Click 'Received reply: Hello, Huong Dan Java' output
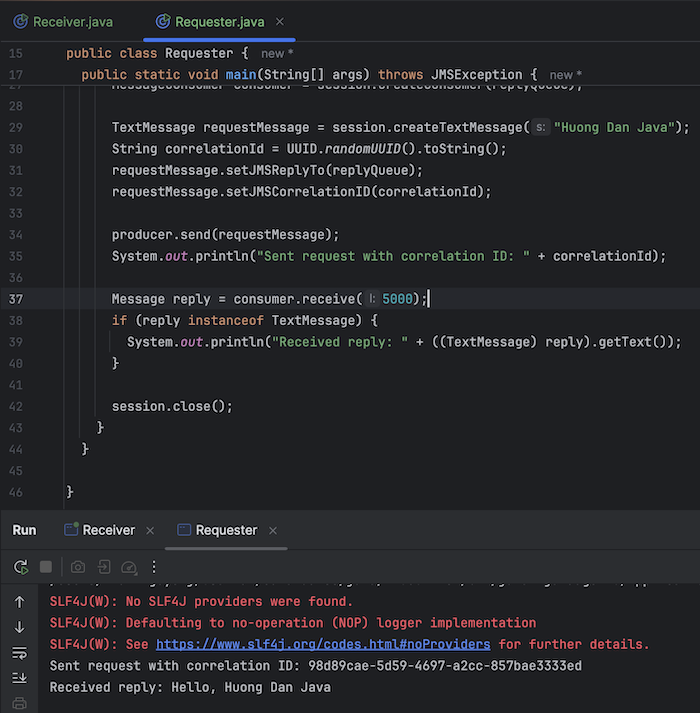700x713 pixels. pyautogui.click(x=190, y=687)
